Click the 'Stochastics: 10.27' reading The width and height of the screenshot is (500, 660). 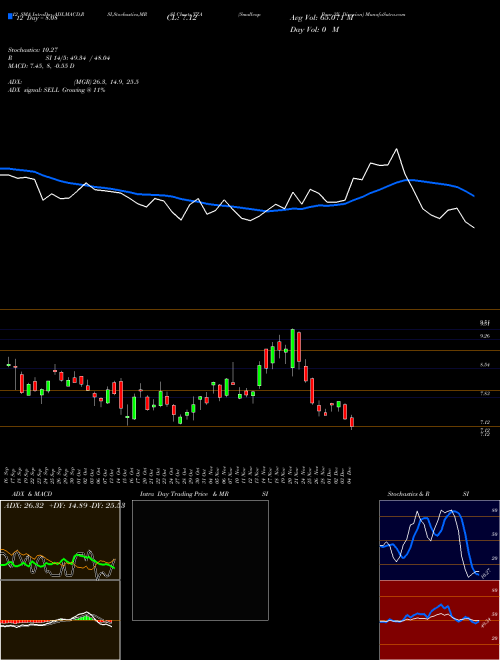(x=32, y=50)
